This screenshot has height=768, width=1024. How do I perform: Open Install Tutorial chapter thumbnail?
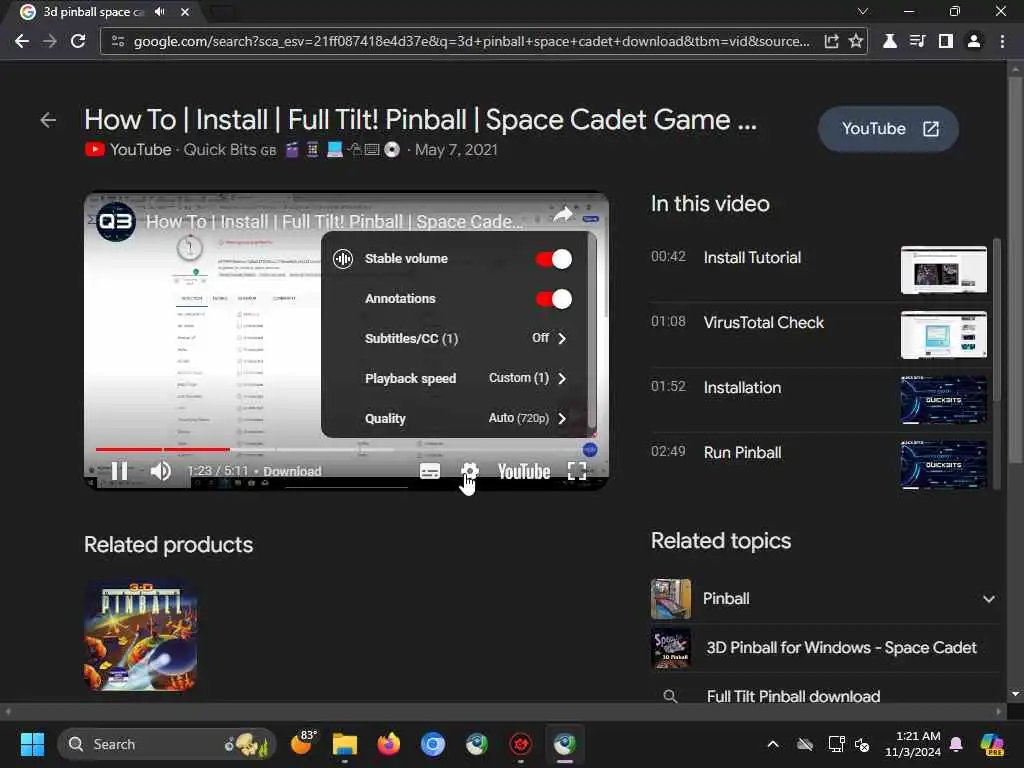tap(944, 270)
